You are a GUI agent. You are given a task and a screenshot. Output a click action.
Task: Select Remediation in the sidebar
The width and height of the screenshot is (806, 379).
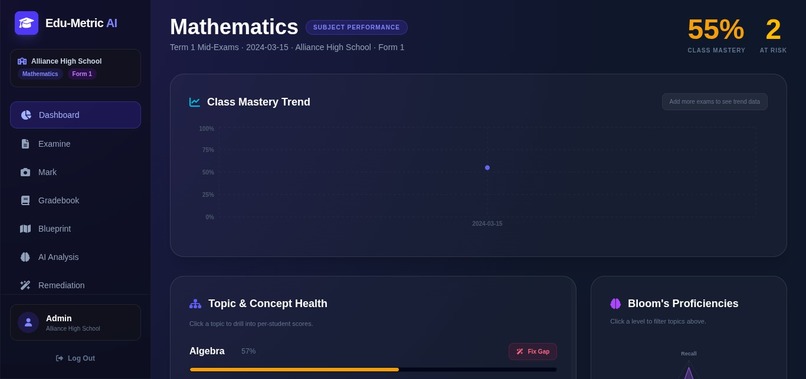(x=76, y=285)
